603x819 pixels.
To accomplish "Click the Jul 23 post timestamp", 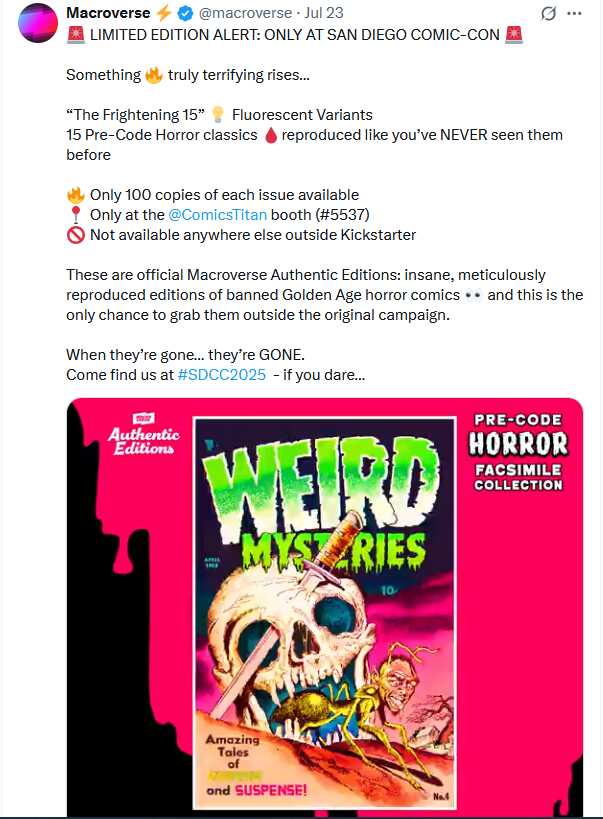I will (x=323, y=13).
